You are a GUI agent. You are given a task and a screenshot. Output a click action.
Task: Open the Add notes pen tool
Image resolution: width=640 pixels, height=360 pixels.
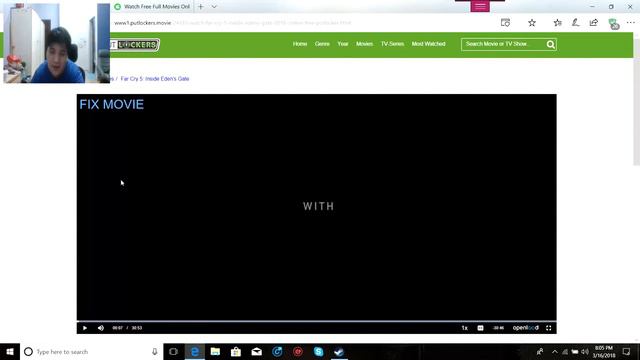(x=576, y=23)
